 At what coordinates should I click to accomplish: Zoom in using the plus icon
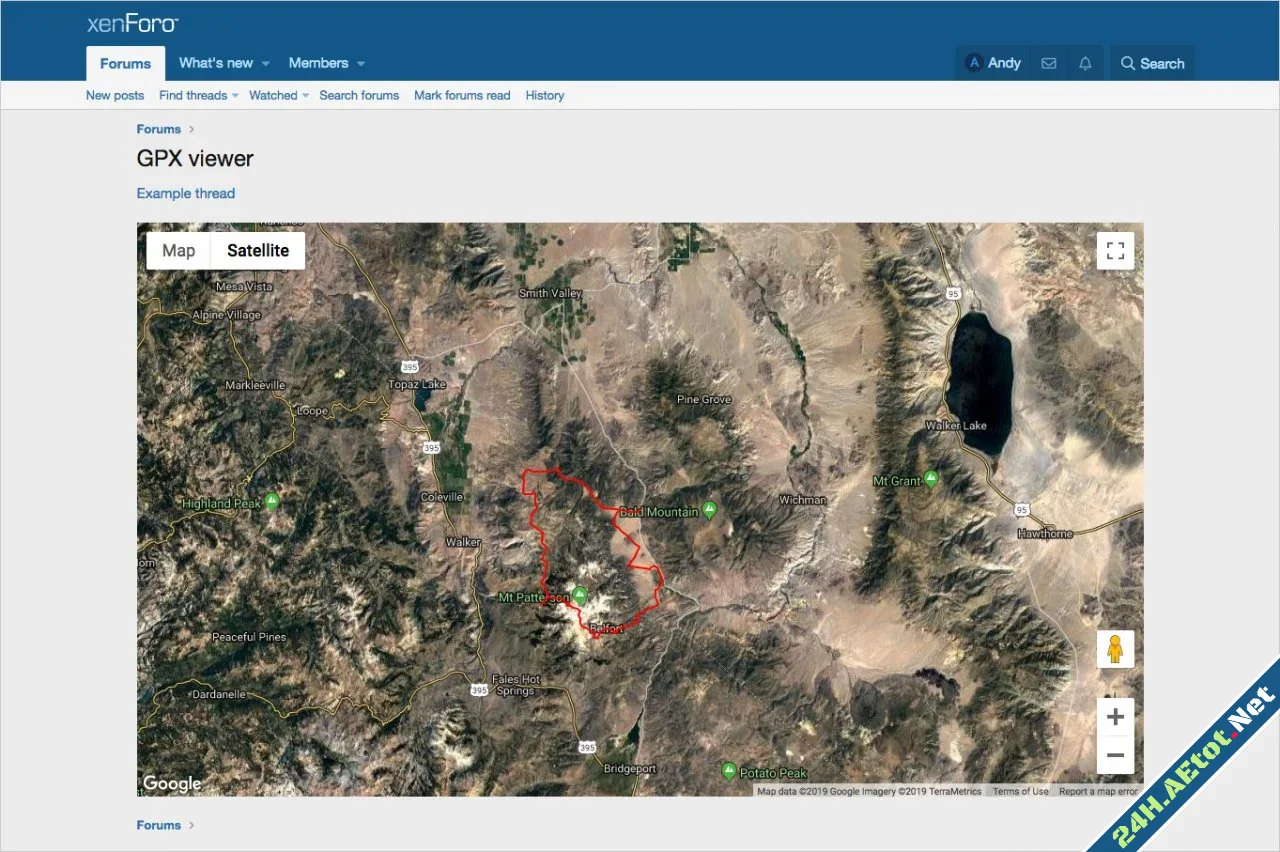click(x=1115, y=716)
